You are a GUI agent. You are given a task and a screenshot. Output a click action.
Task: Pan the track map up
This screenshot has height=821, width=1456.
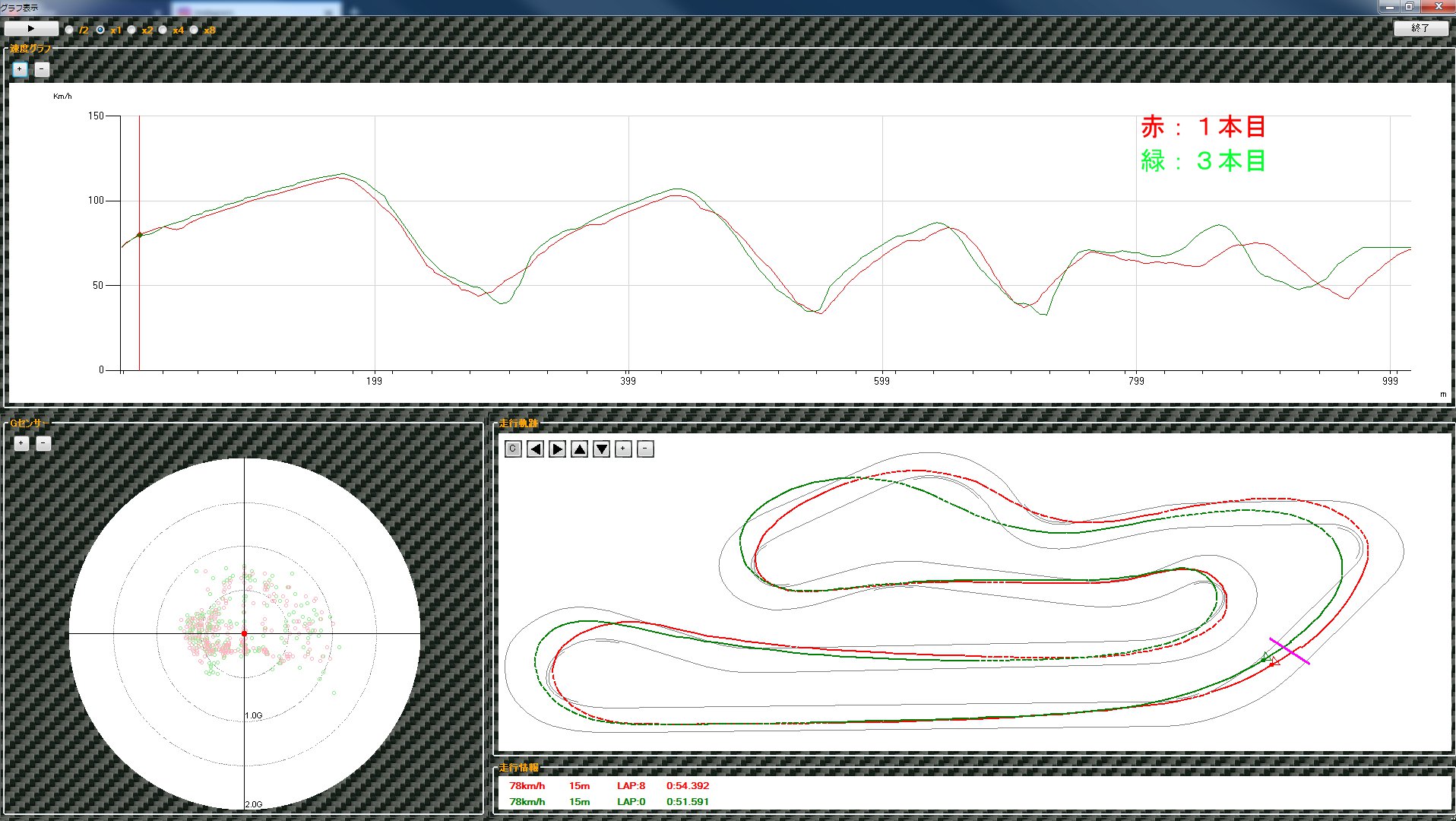579,449
